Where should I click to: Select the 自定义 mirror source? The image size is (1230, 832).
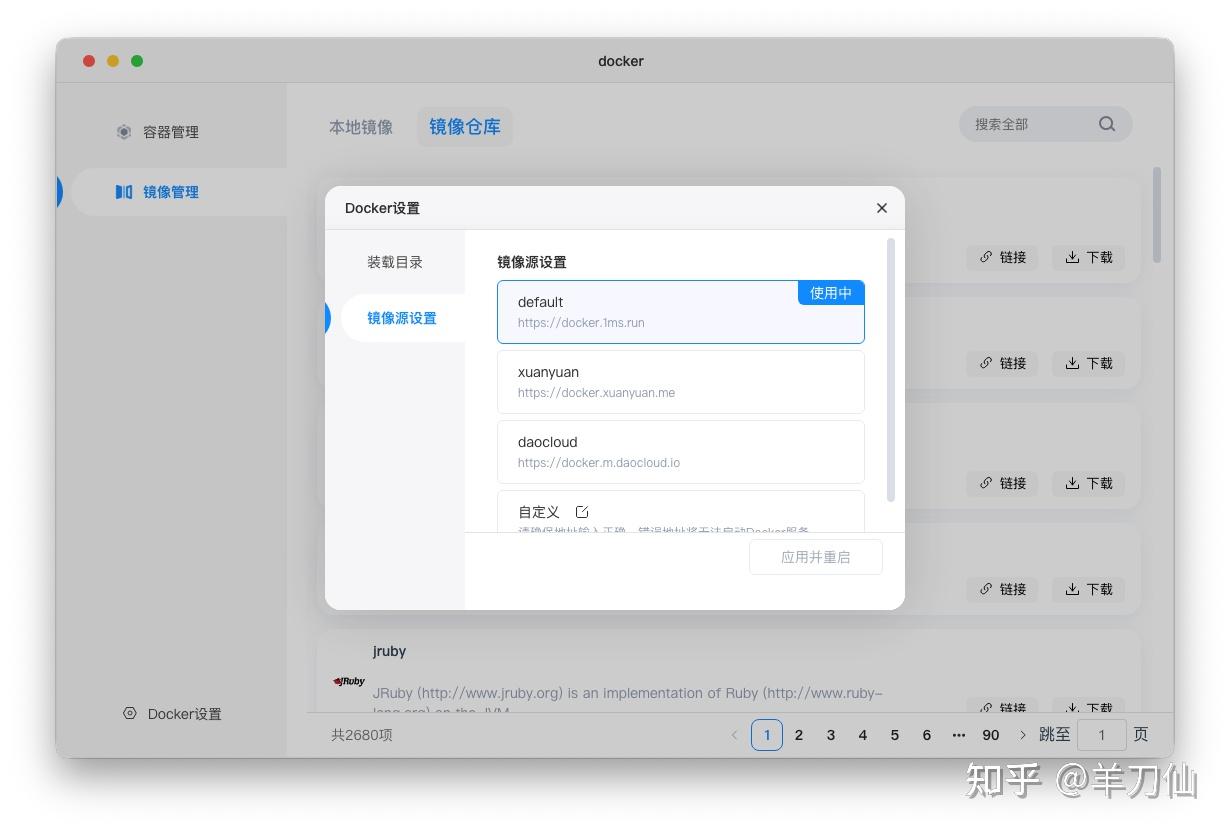(681, 511)
